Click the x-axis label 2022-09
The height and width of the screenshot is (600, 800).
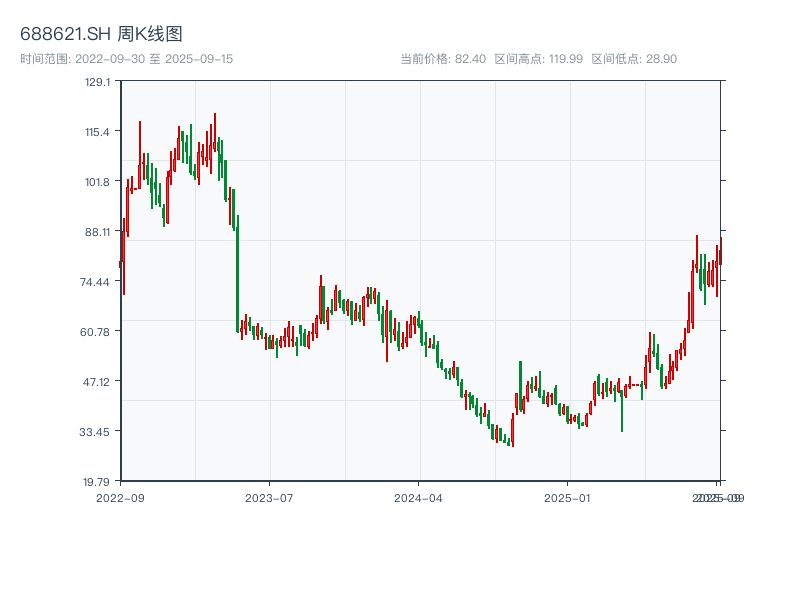point(120,498)
